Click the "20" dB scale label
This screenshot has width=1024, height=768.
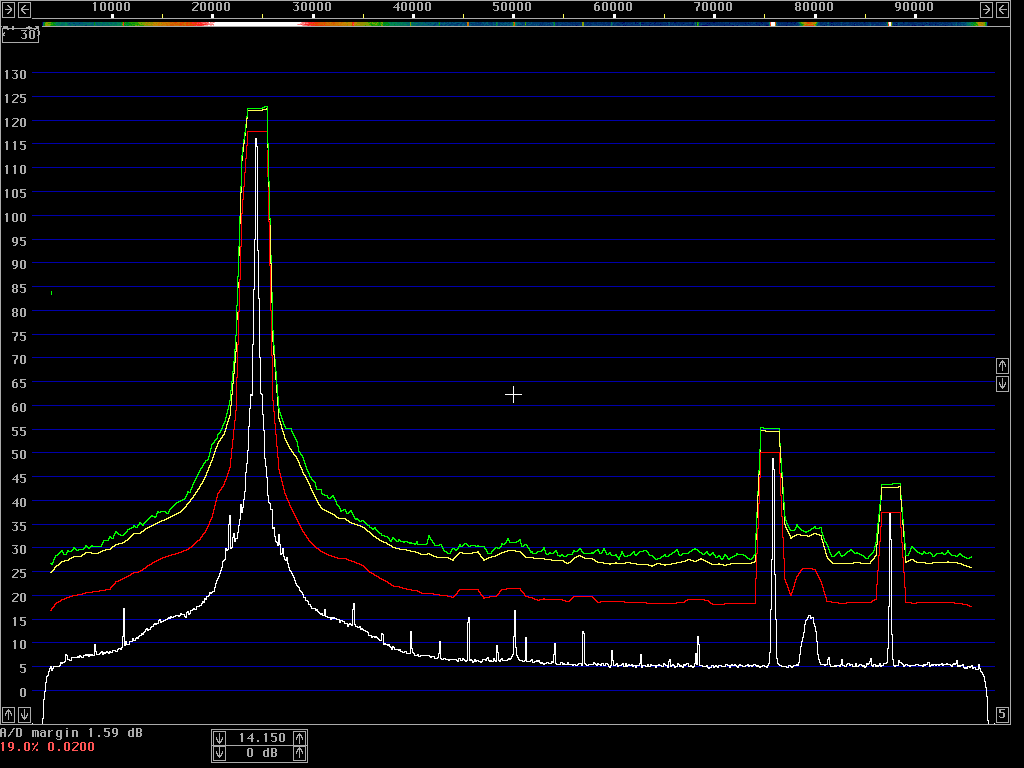pos(19,598)
